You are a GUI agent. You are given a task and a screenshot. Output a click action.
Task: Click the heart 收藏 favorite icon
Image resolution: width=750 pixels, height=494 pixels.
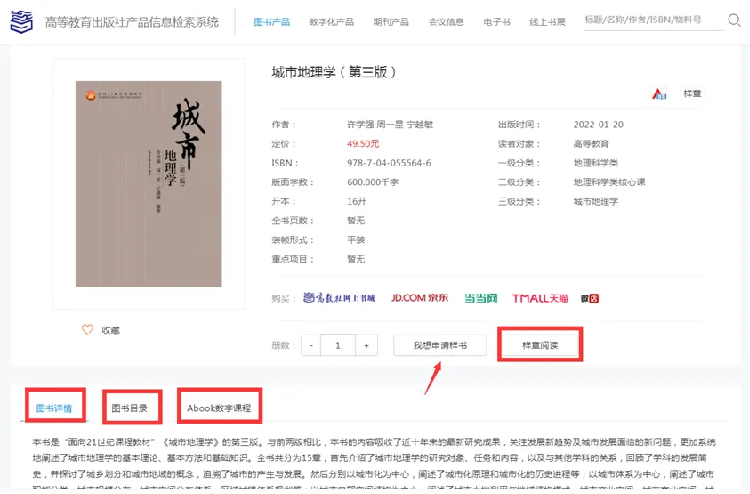(x=88, y=330)
